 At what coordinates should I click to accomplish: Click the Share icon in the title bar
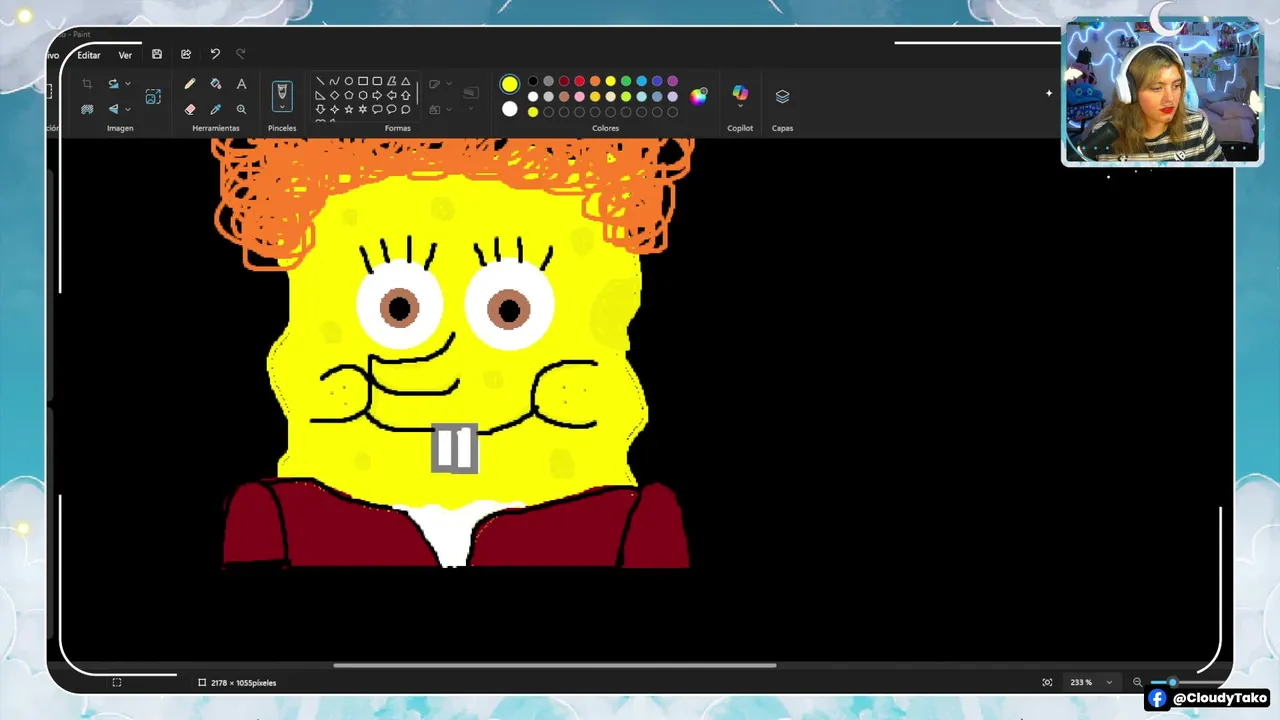[186, 54]
